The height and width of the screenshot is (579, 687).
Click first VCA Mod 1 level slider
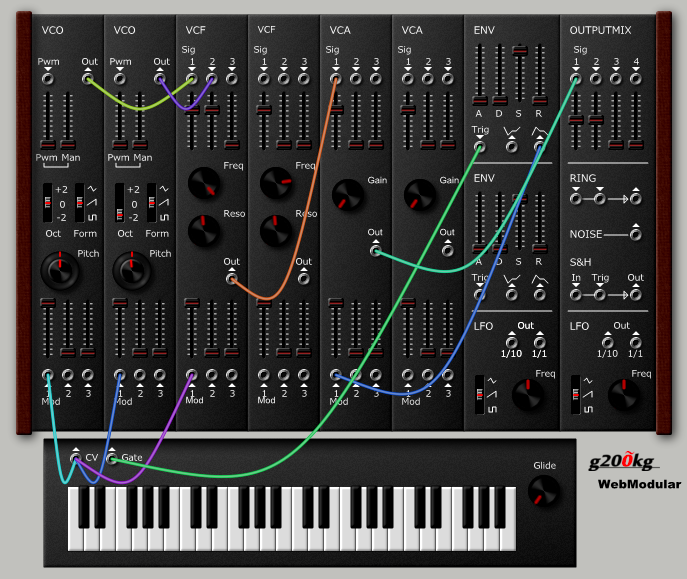pyautogui.click(x=336, y=328)
